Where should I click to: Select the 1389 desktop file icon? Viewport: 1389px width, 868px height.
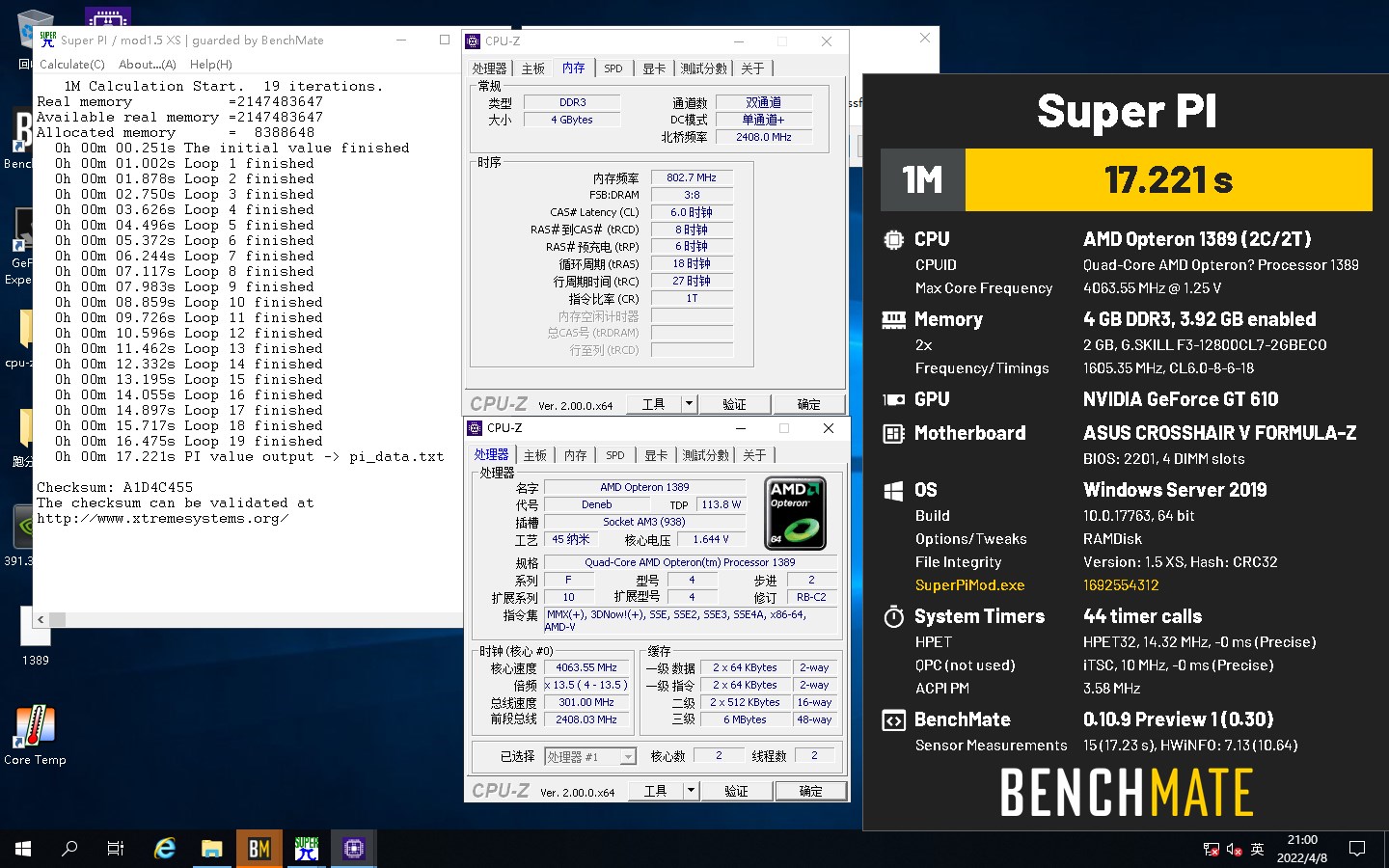(x=35, y=635)
